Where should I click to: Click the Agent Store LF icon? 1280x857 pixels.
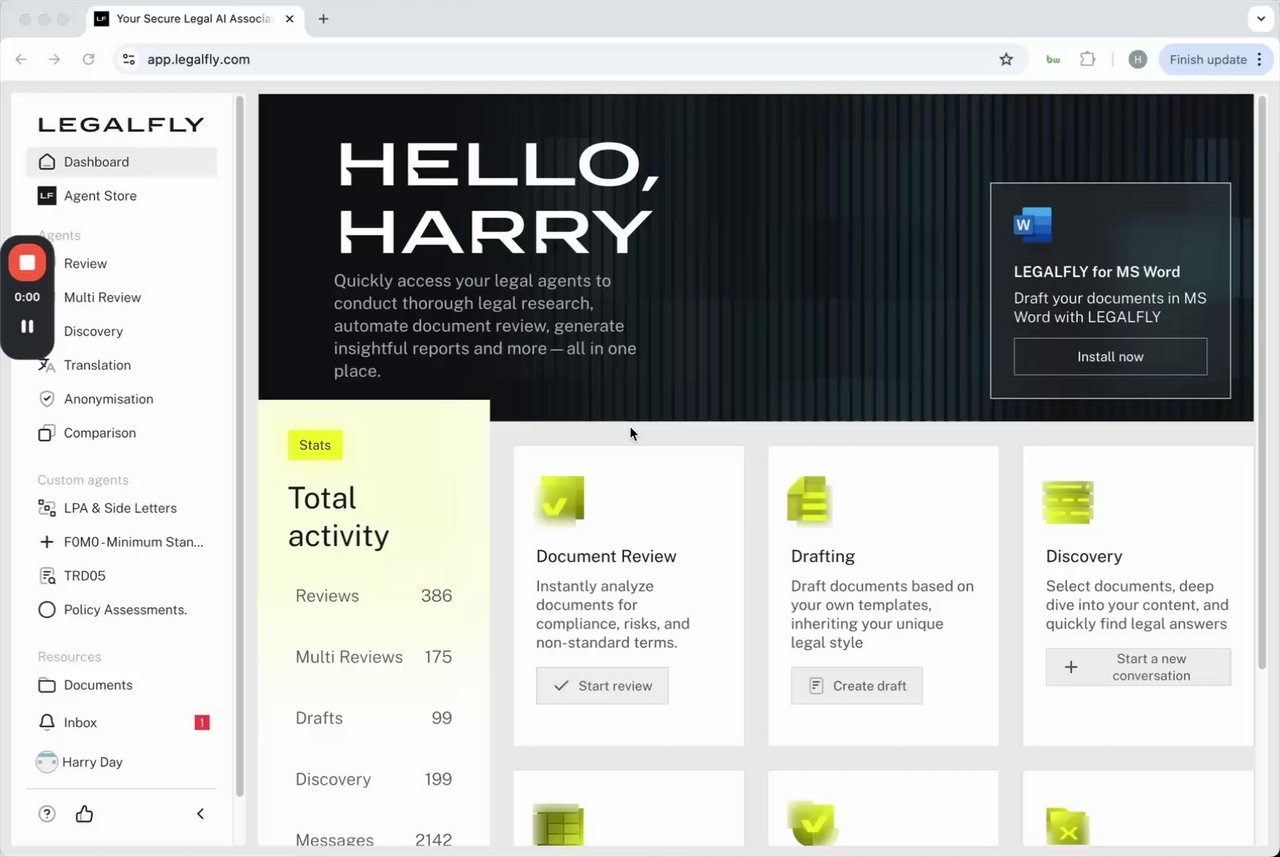pyautogui.click(x=46, y=196)
